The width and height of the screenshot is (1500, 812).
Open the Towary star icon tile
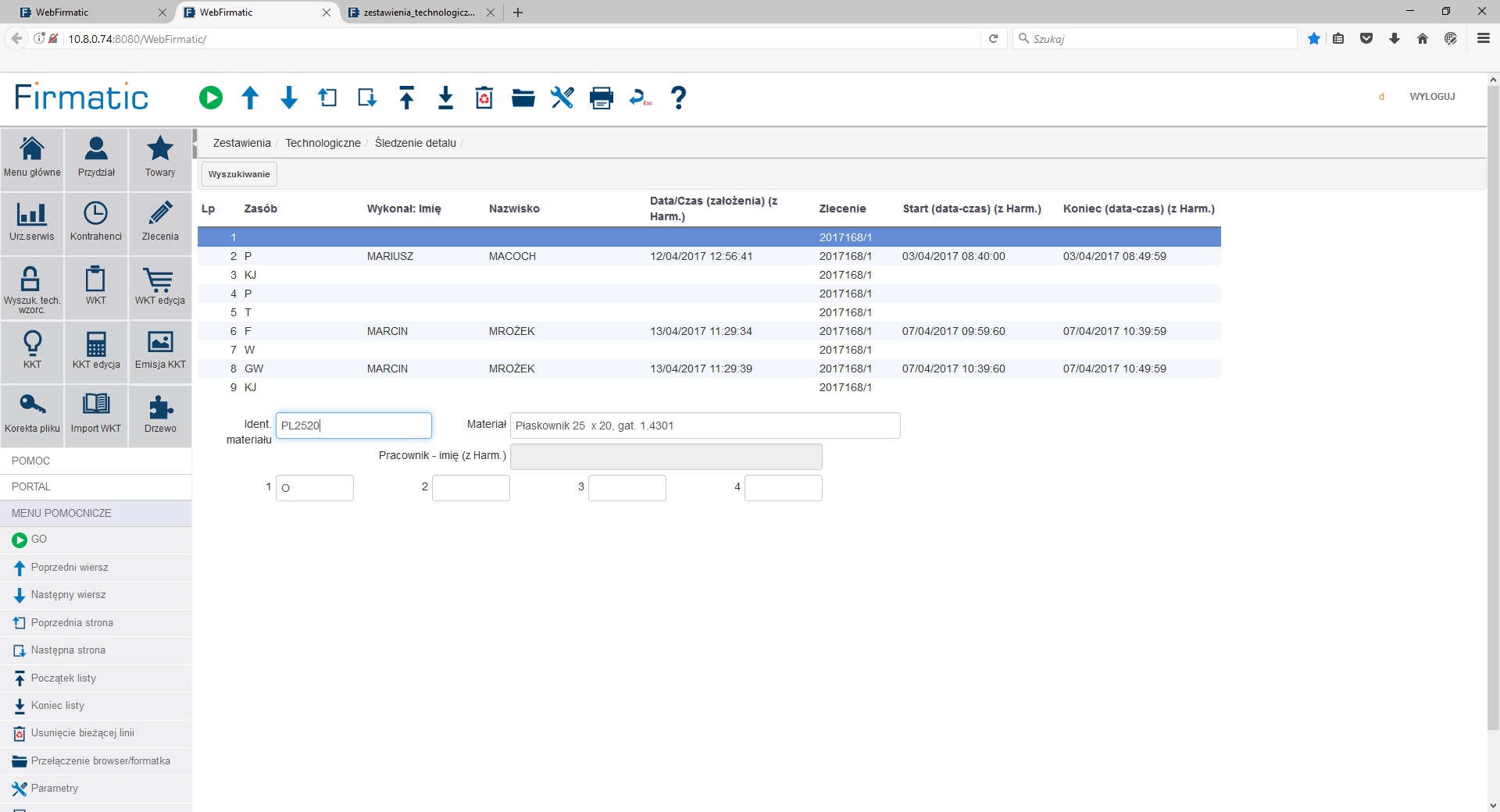pos(160,158)
